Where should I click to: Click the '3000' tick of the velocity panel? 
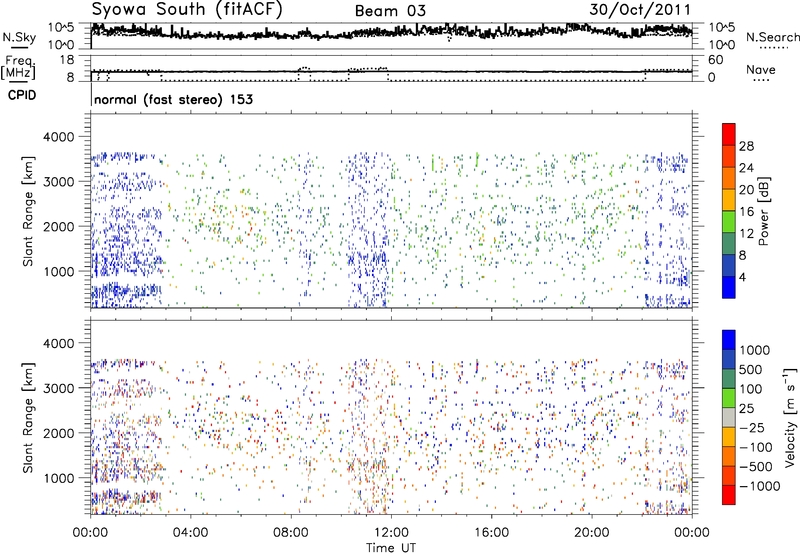click(x=59, y=388)
